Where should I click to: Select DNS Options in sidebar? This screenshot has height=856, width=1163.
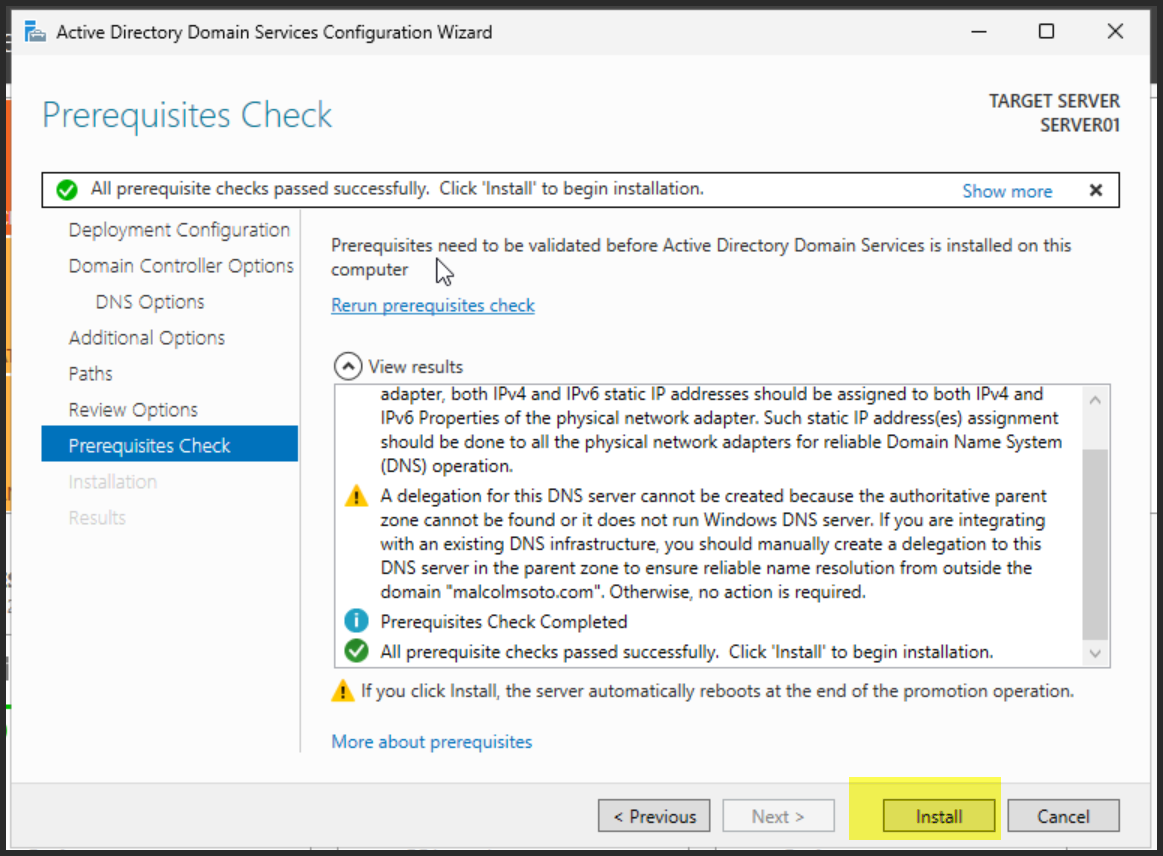click(150, 302)
